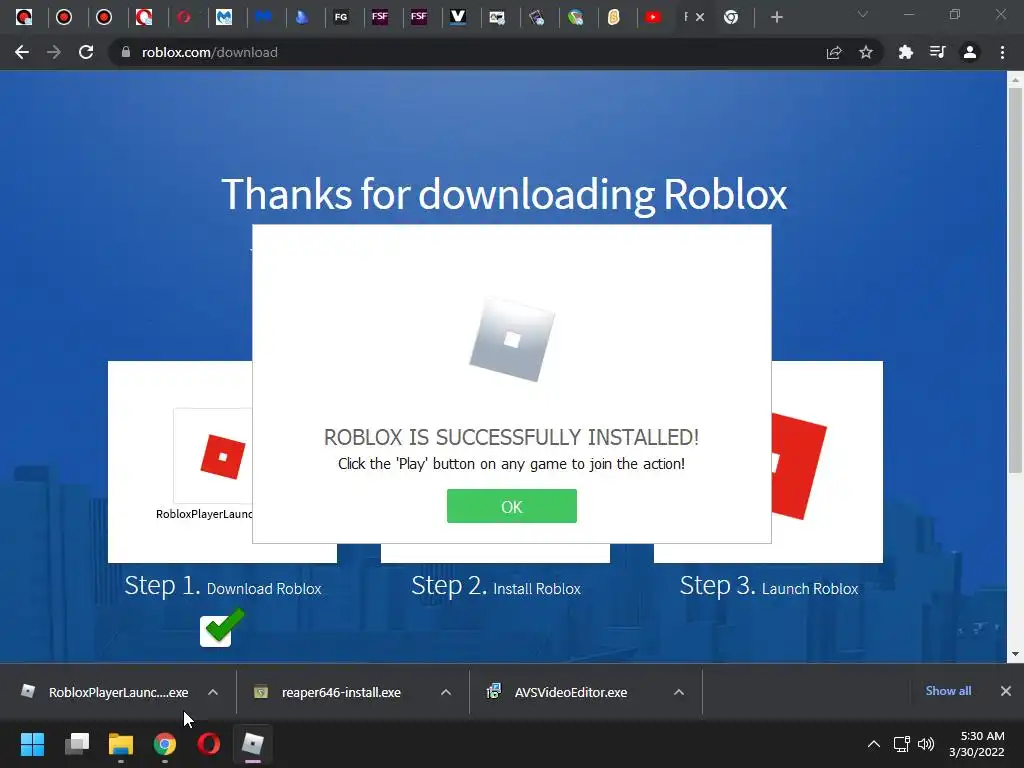Close the active Roblox tab
1024x768 pixels.
pyautogui.click(x=700, y=18)
